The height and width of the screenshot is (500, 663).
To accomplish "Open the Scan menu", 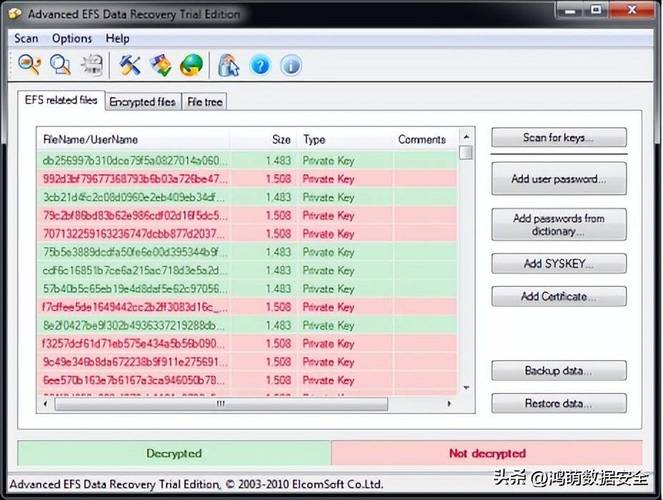I will [x=26, y=38].
